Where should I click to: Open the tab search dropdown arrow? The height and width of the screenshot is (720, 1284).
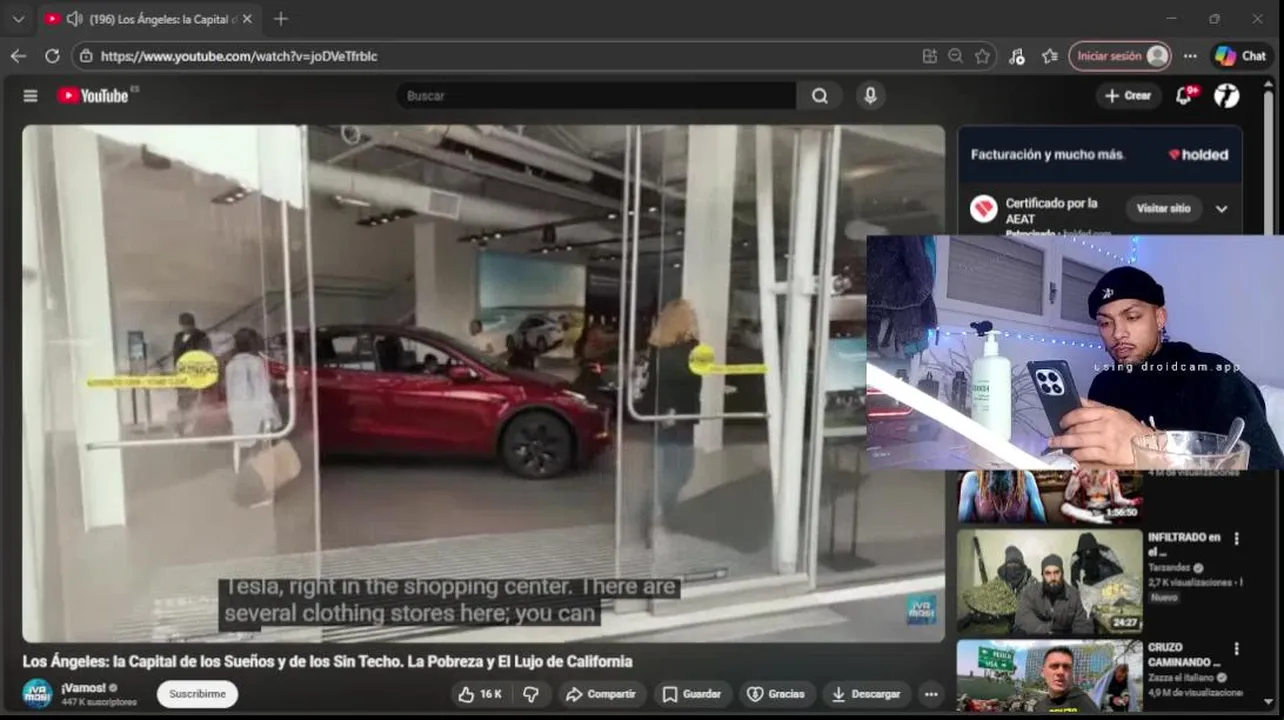18,19
